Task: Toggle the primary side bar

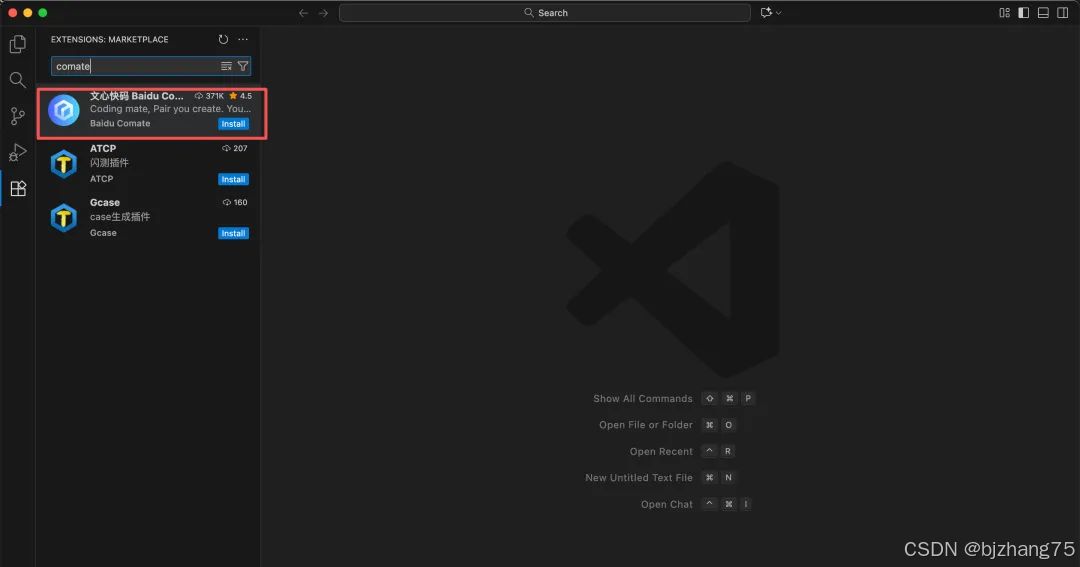Action: tap(1024, 12)
